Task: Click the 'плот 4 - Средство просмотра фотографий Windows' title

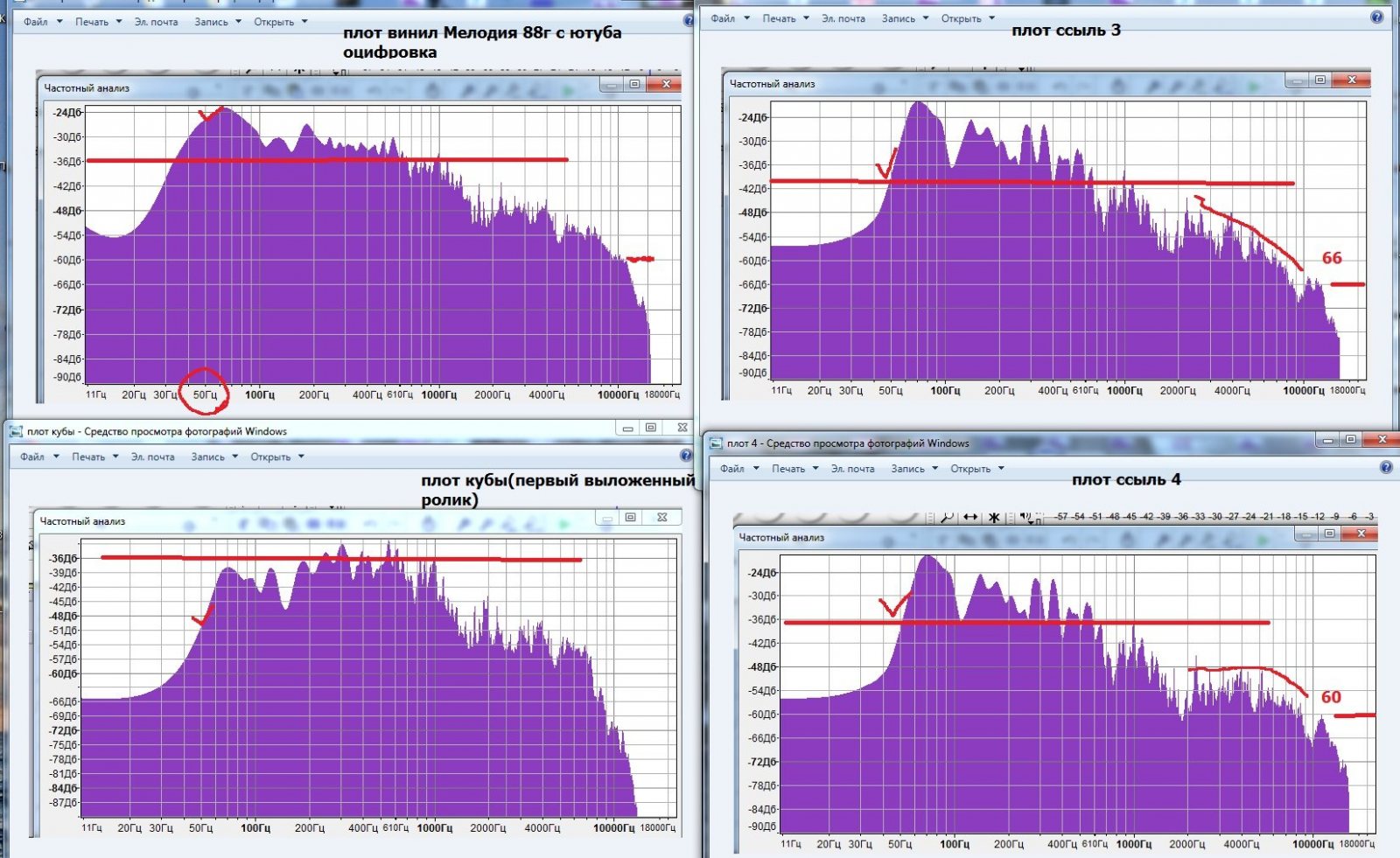Action: point(848,443)
